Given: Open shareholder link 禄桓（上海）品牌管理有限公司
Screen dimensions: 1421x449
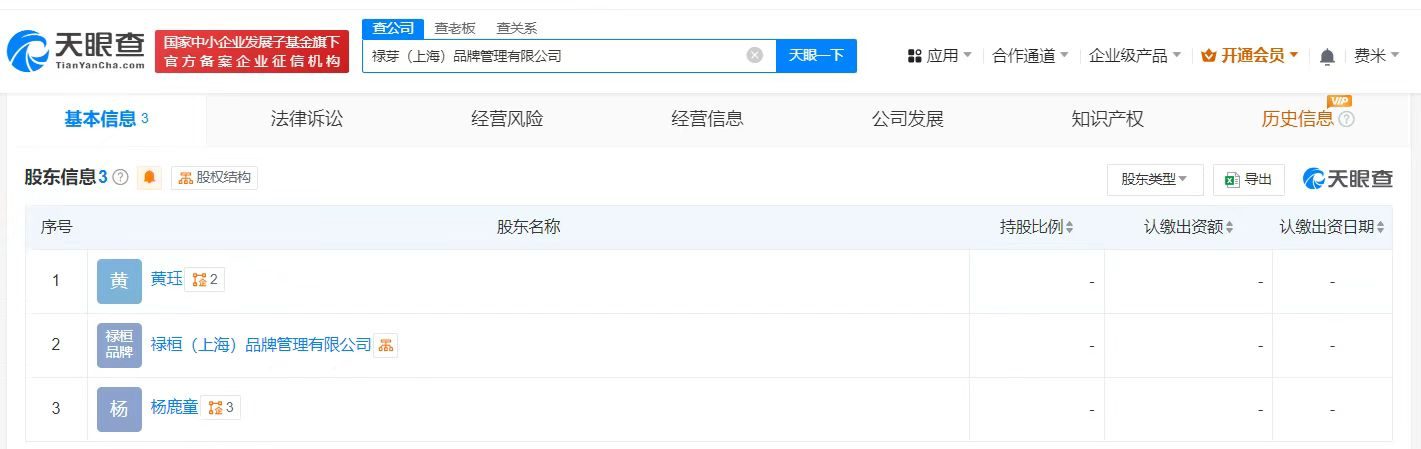Looking at the screenshot, I should [261, 345].
